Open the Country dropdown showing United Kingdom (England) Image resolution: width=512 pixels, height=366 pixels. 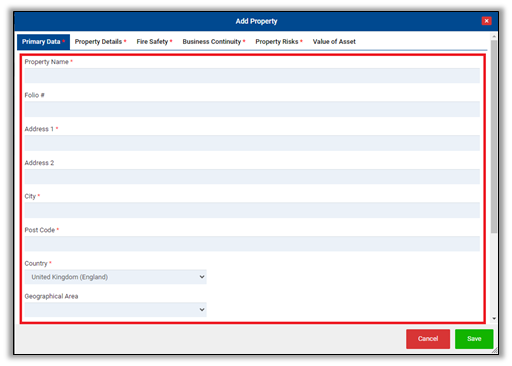point(115,277)
